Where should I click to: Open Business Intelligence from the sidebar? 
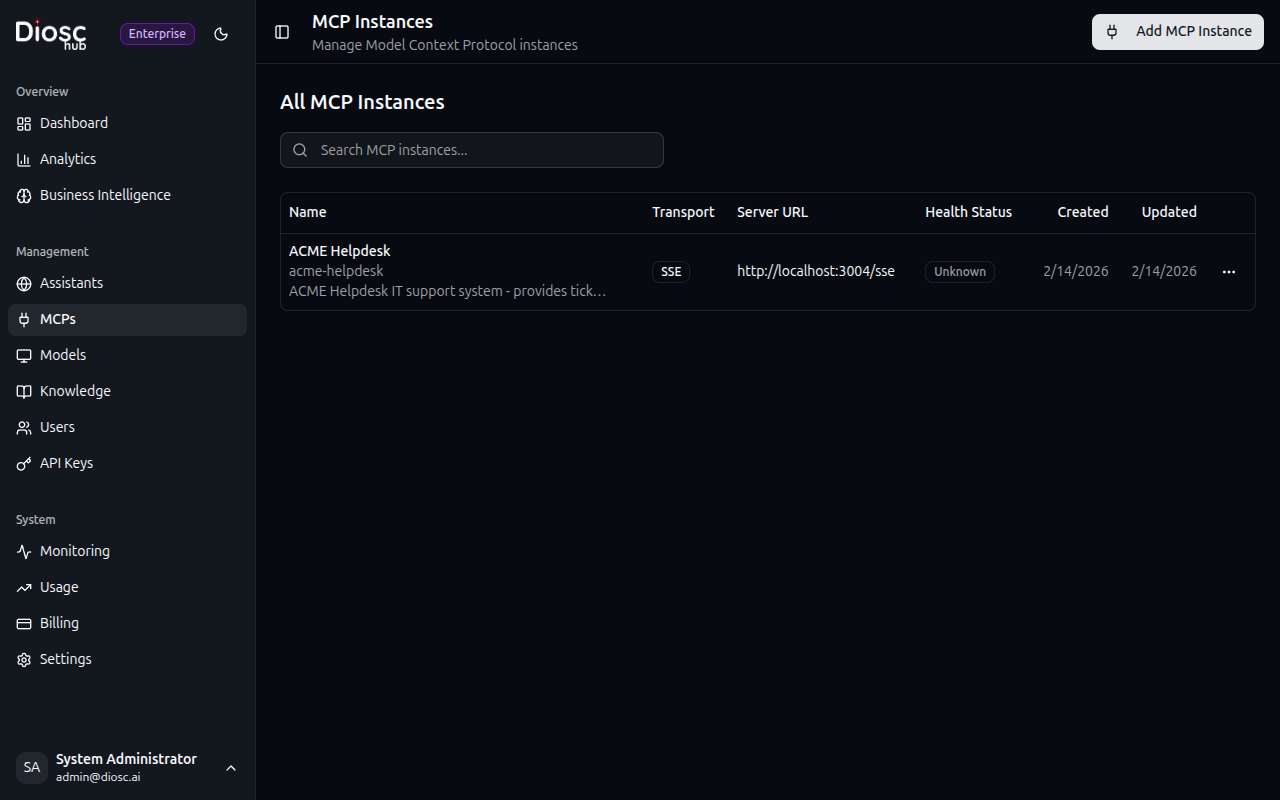[24, 195]
